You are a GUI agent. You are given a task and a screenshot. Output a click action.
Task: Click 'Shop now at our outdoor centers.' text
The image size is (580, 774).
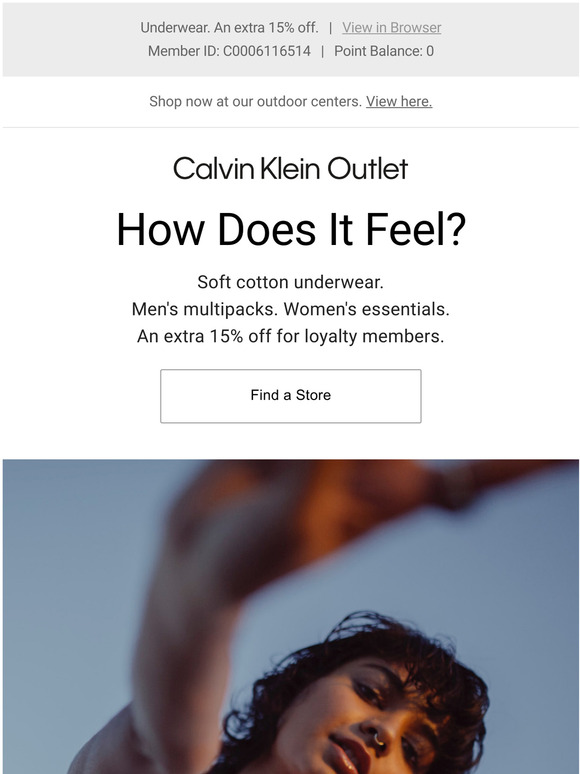(x=256, y=101)
